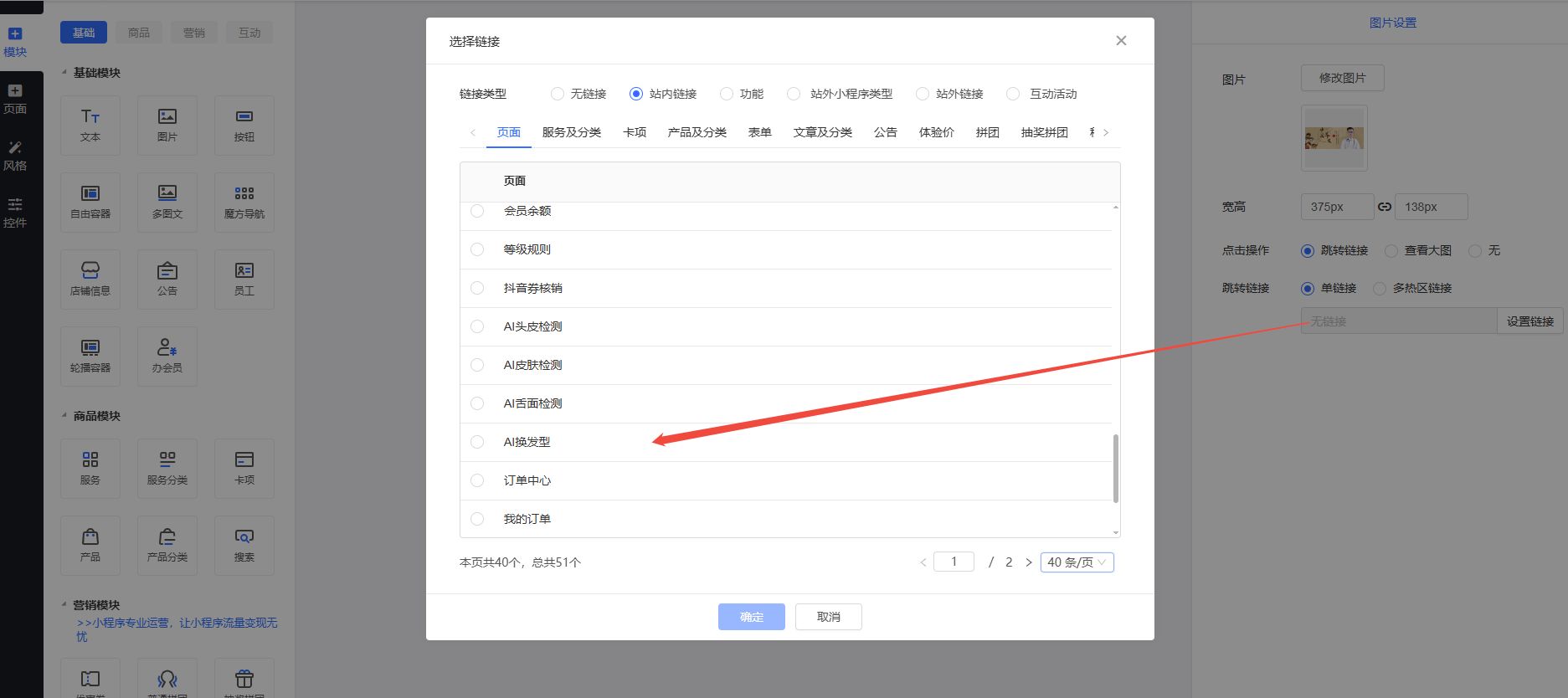Screen dimensions: 1568x698
Task: Open 风格 style panel in sidebar
Action: click(15, 157)
